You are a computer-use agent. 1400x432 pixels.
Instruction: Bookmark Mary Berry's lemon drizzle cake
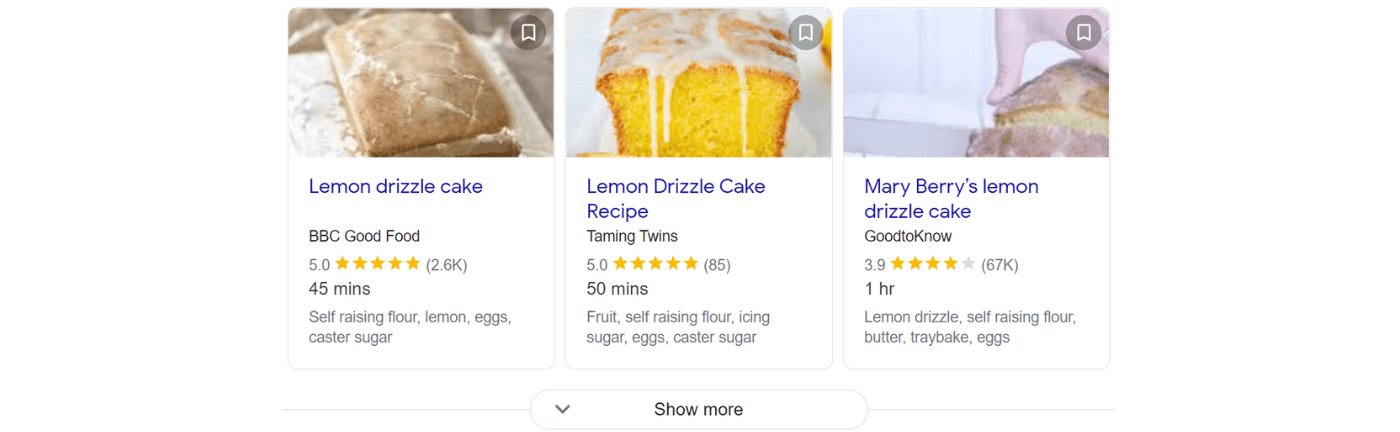[x=1083, y=33]
